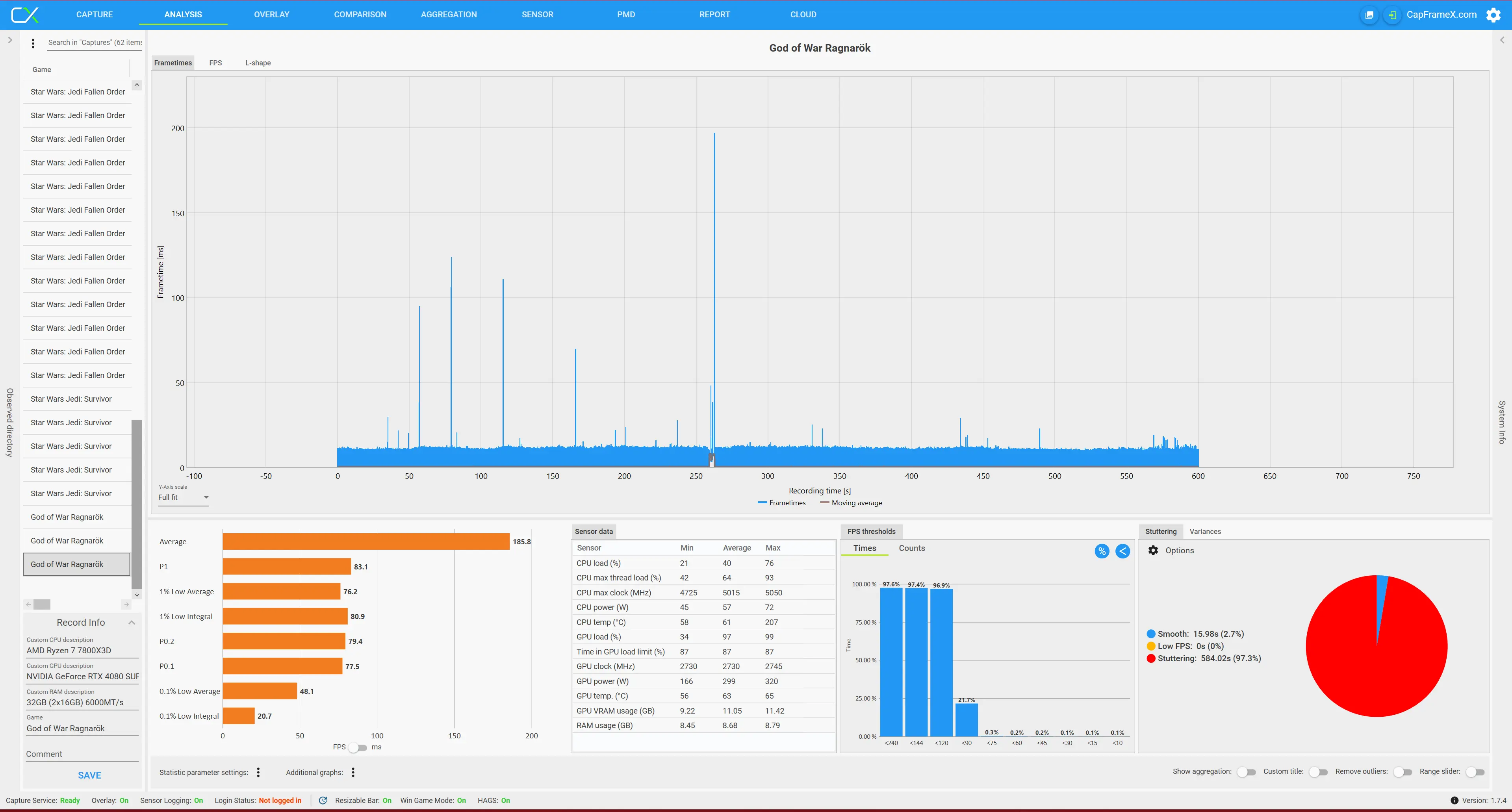Open the CLOUD tab
1512x812 pixels.
coord(803,15)
